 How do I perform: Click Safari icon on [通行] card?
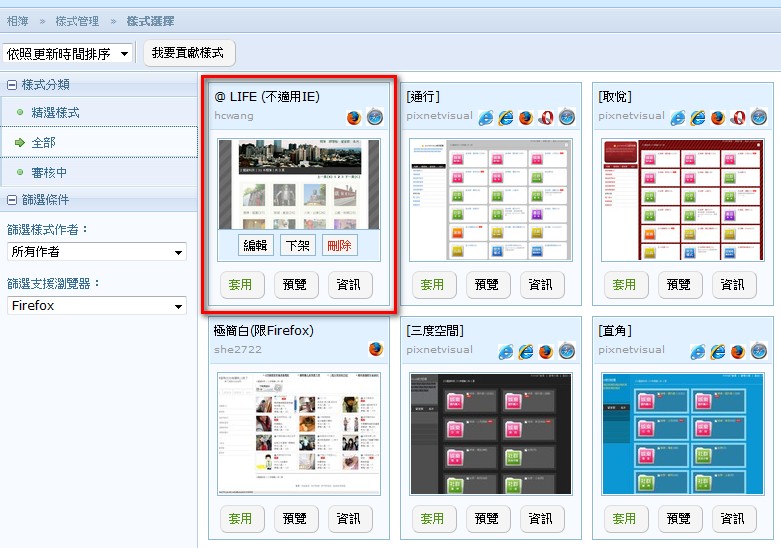click(566, 117)
